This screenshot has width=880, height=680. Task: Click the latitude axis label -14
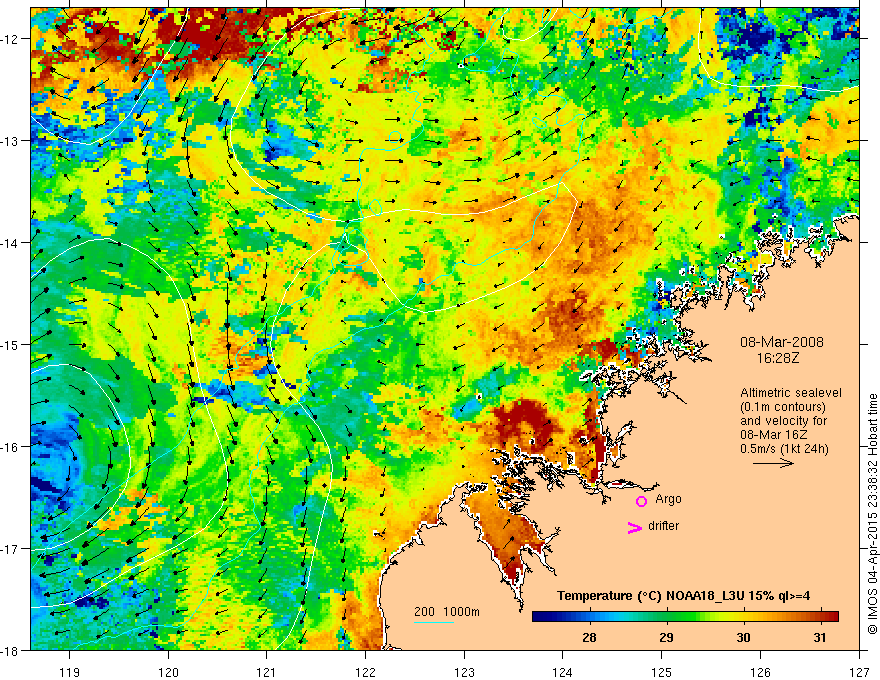coord(11,243)
